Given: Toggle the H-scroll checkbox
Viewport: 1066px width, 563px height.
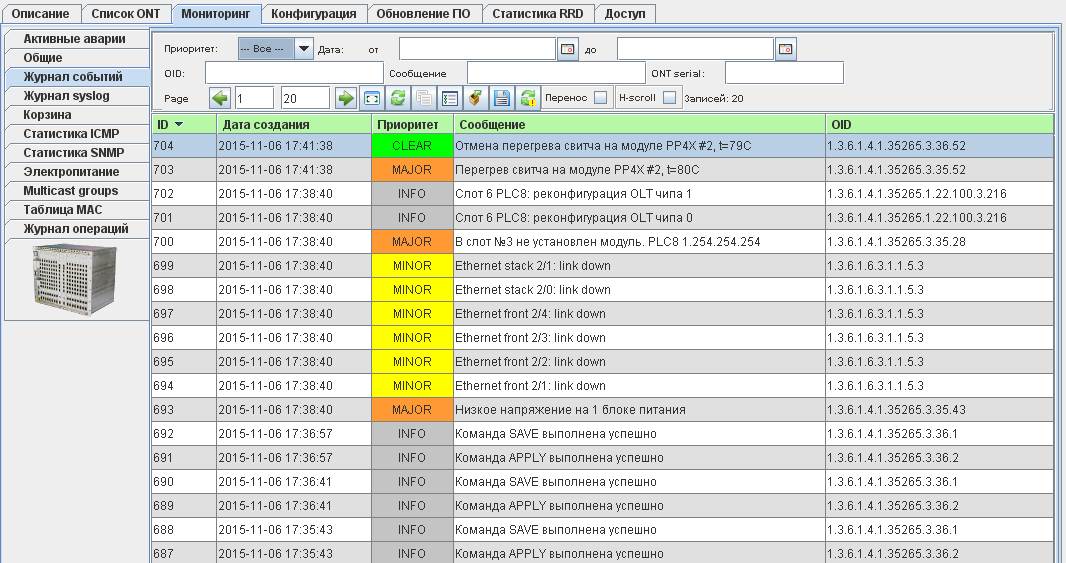Looking at the screenshot, I should click(x=670, y=98).
